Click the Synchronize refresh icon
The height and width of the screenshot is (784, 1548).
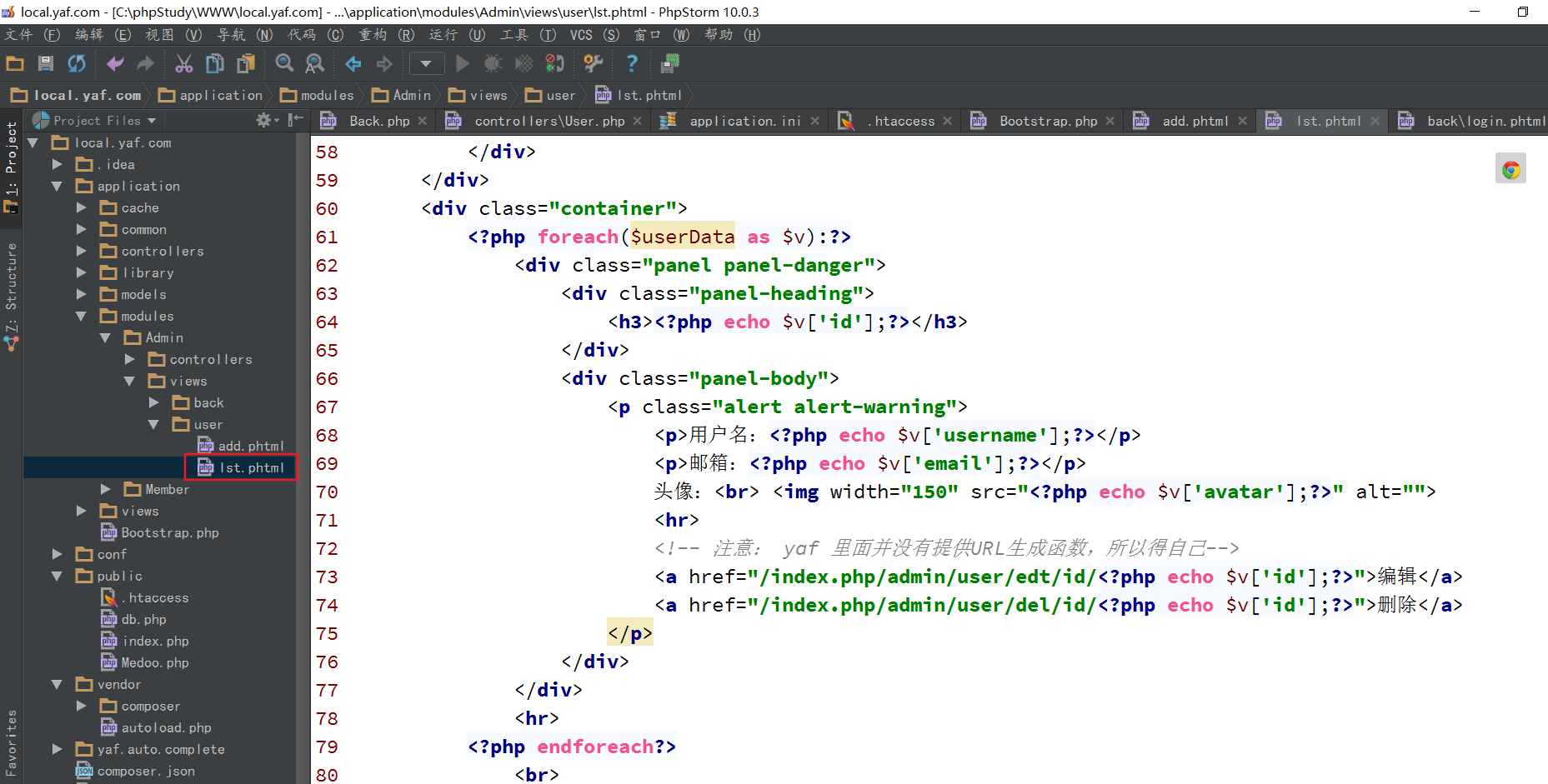coord(77,63)
